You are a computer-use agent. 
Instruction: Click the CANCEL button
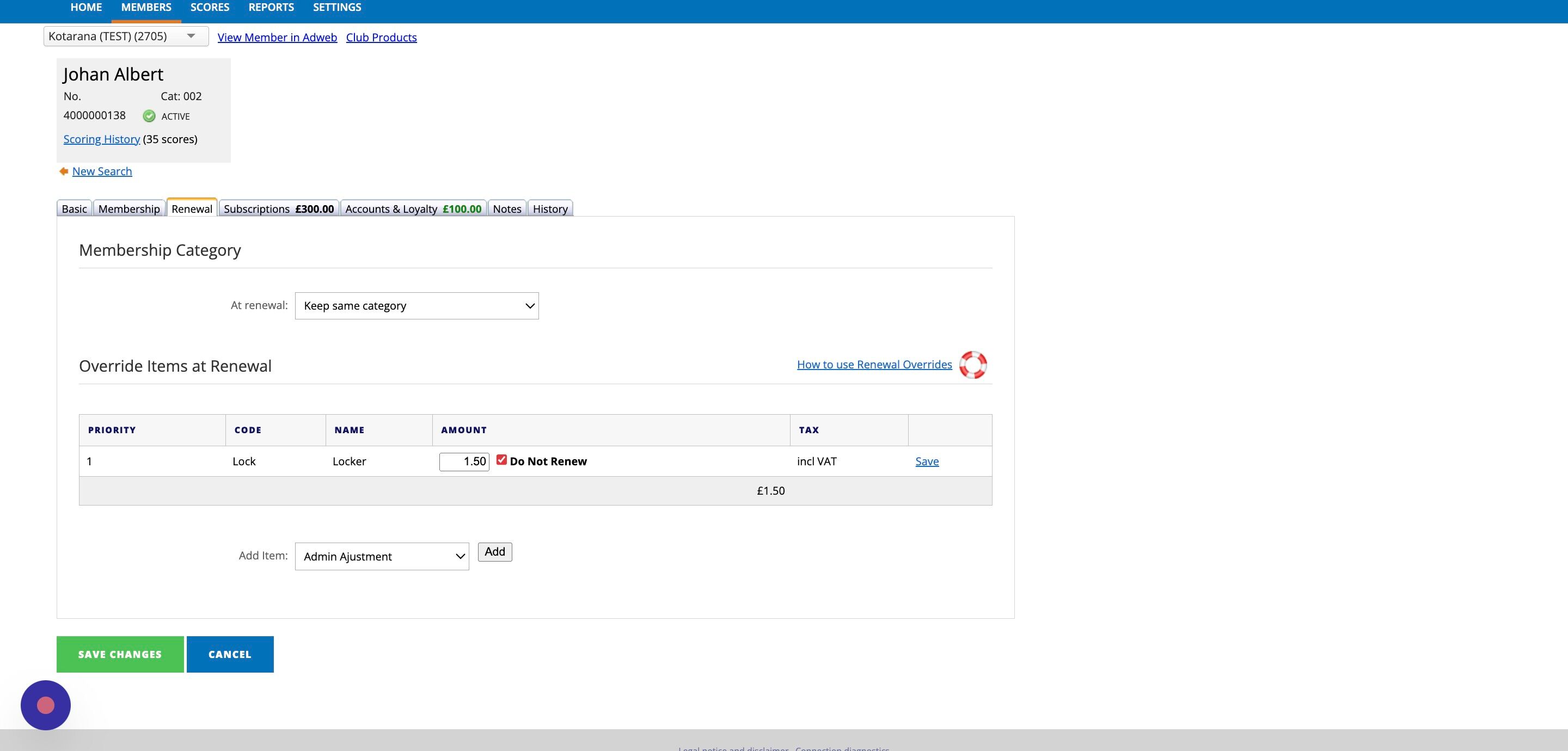(x=230, y=654)
